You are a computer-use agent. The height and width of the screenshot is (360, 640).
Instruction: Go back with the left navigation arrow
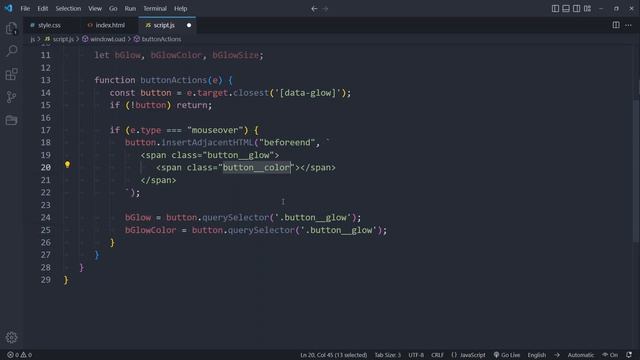click(314, 9)
